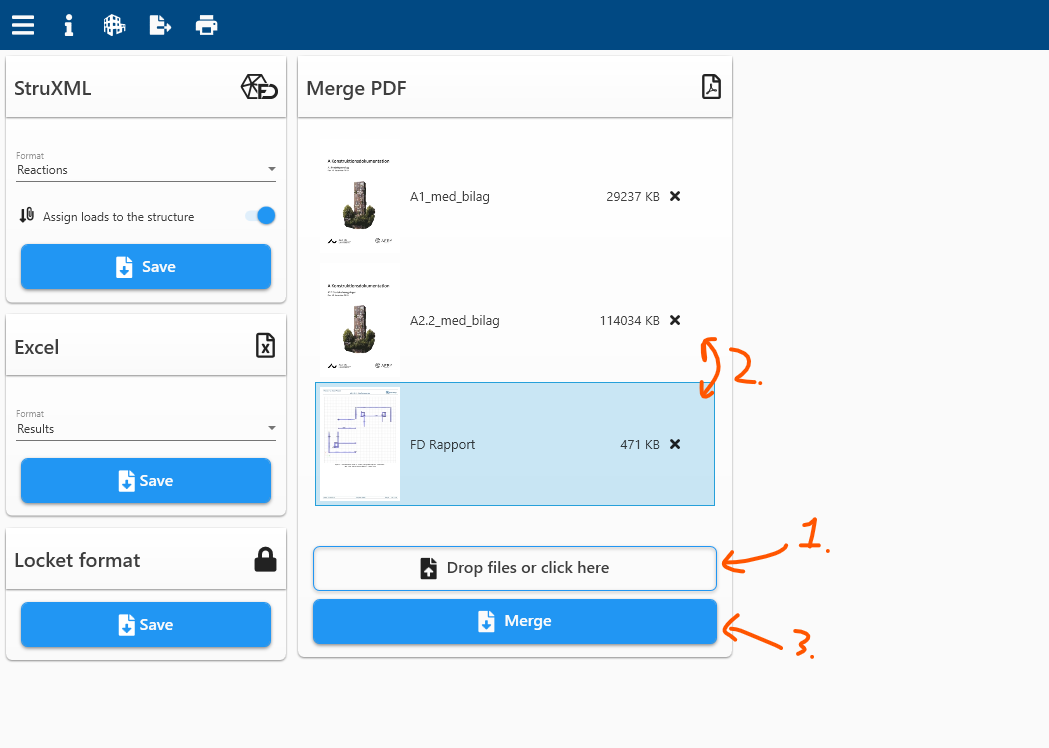Click the padlock icon in Locket format
The width and height of the screenshot is (1049, 748).
[266, 559]
